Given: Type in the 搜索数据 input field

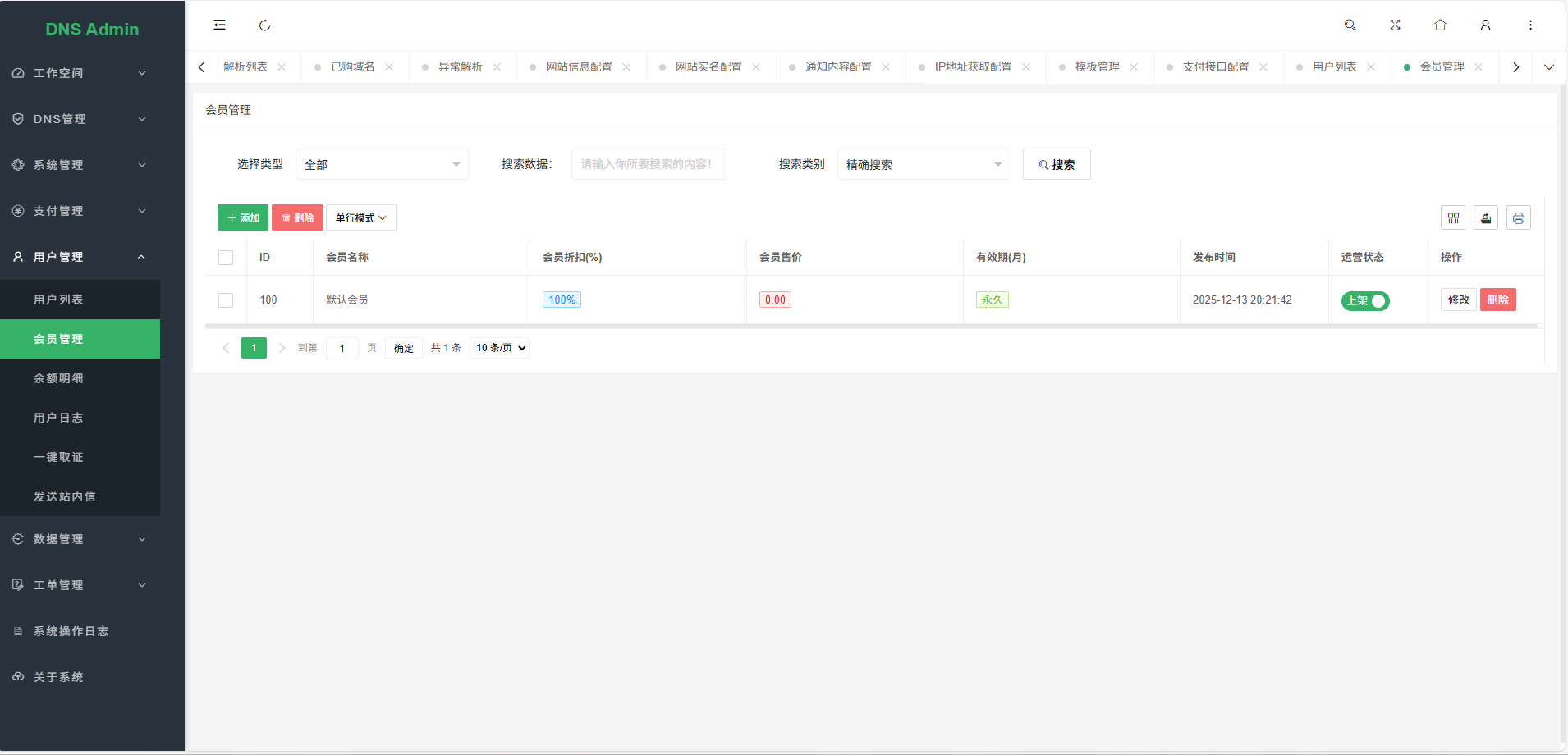Looking at the screenshot, I should [x=648, y=164].
